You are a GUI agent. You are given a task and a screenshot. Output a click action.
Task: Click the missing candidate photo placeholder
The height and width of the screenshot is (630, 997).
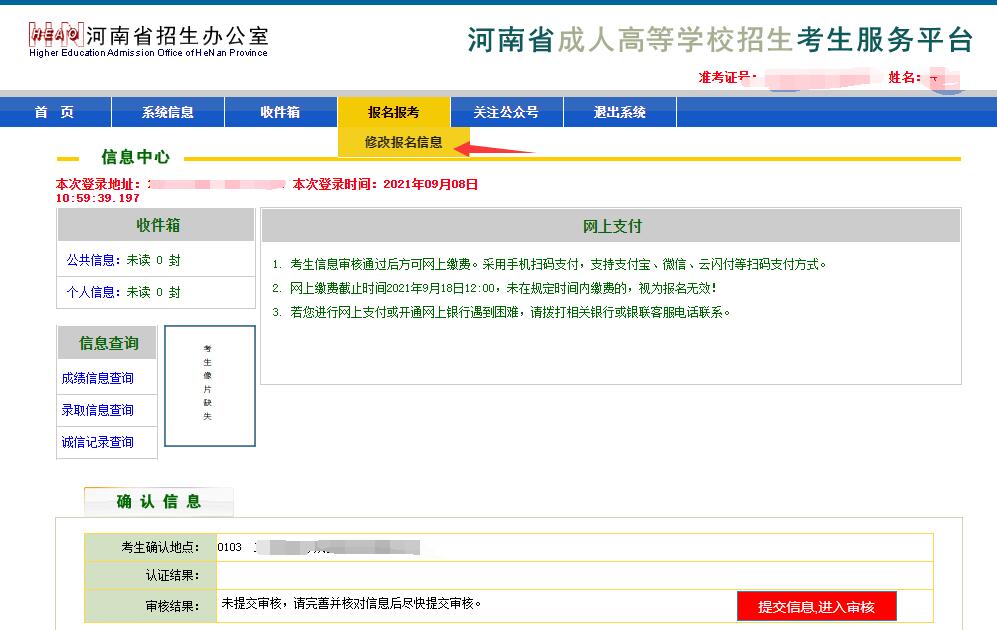pyautogui.click(x=209, y=386)
